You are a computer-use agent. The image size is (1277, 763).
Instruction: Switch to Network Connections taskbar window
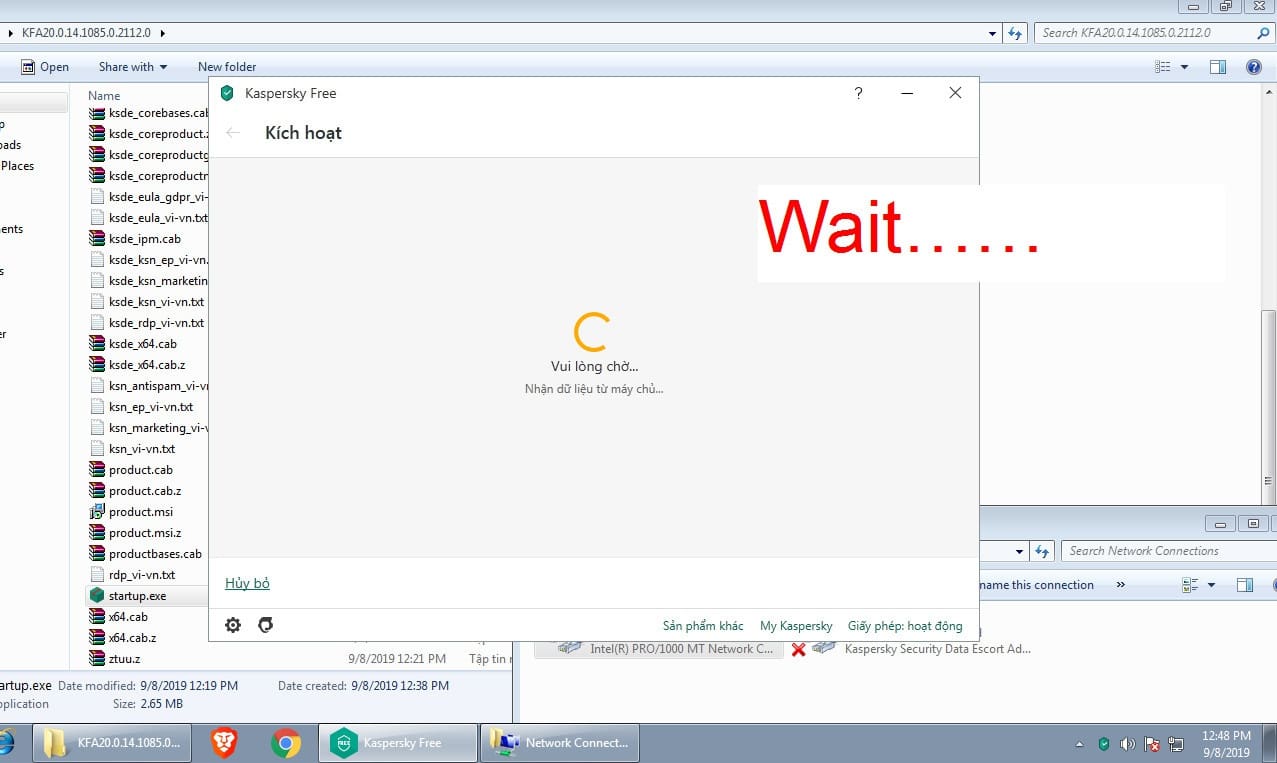click(x=560, y=743)
